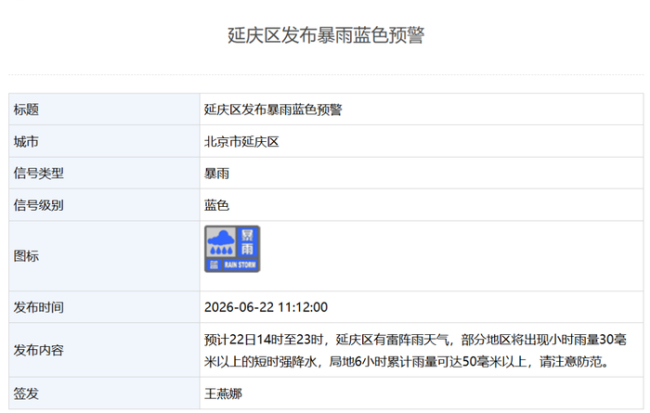Select the city value 北京市延庆区
650x413 pixels.
click(x=241, y=142)
